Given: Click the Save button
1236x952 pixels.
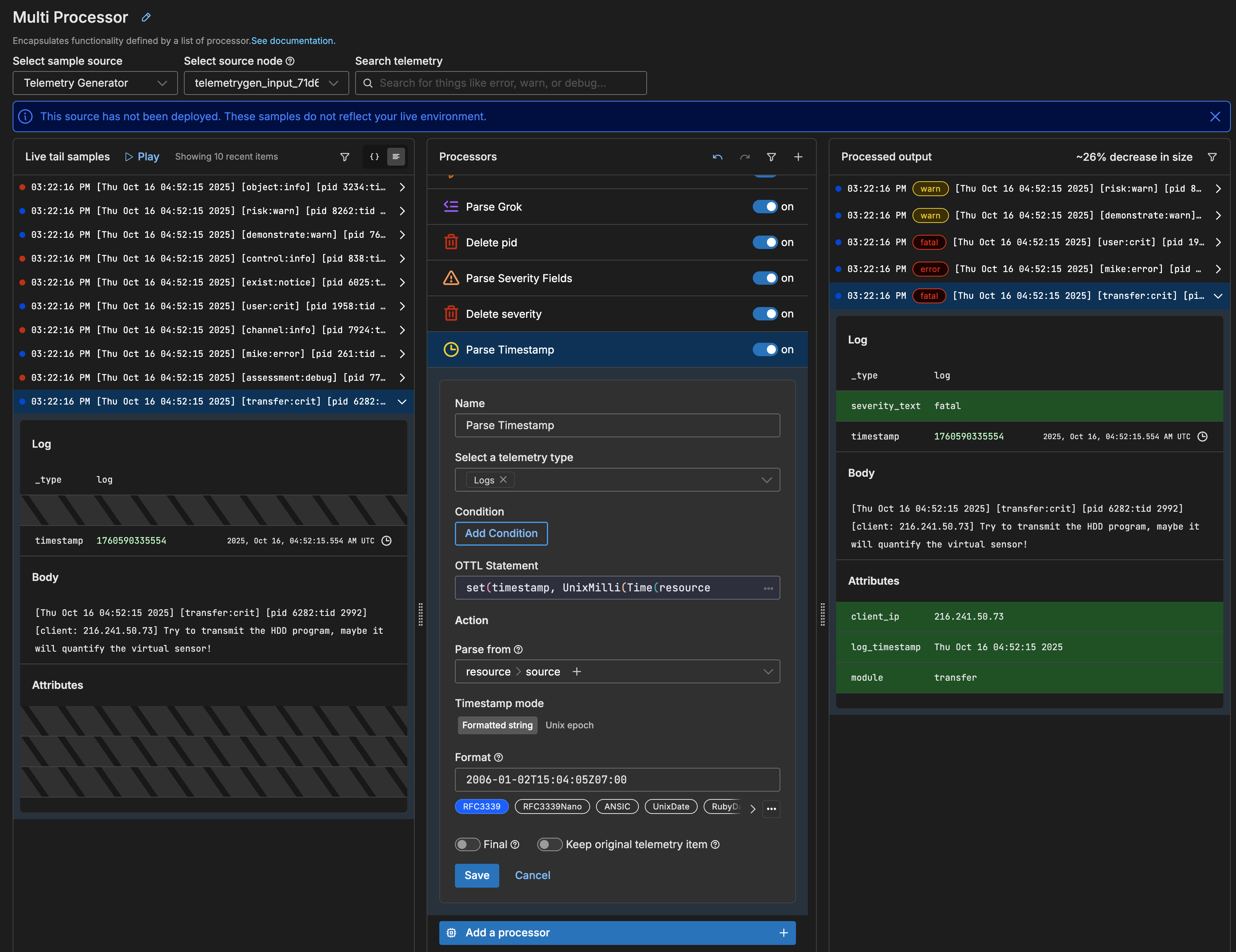Looking at the screenshot, I should (x=477, y=876).
